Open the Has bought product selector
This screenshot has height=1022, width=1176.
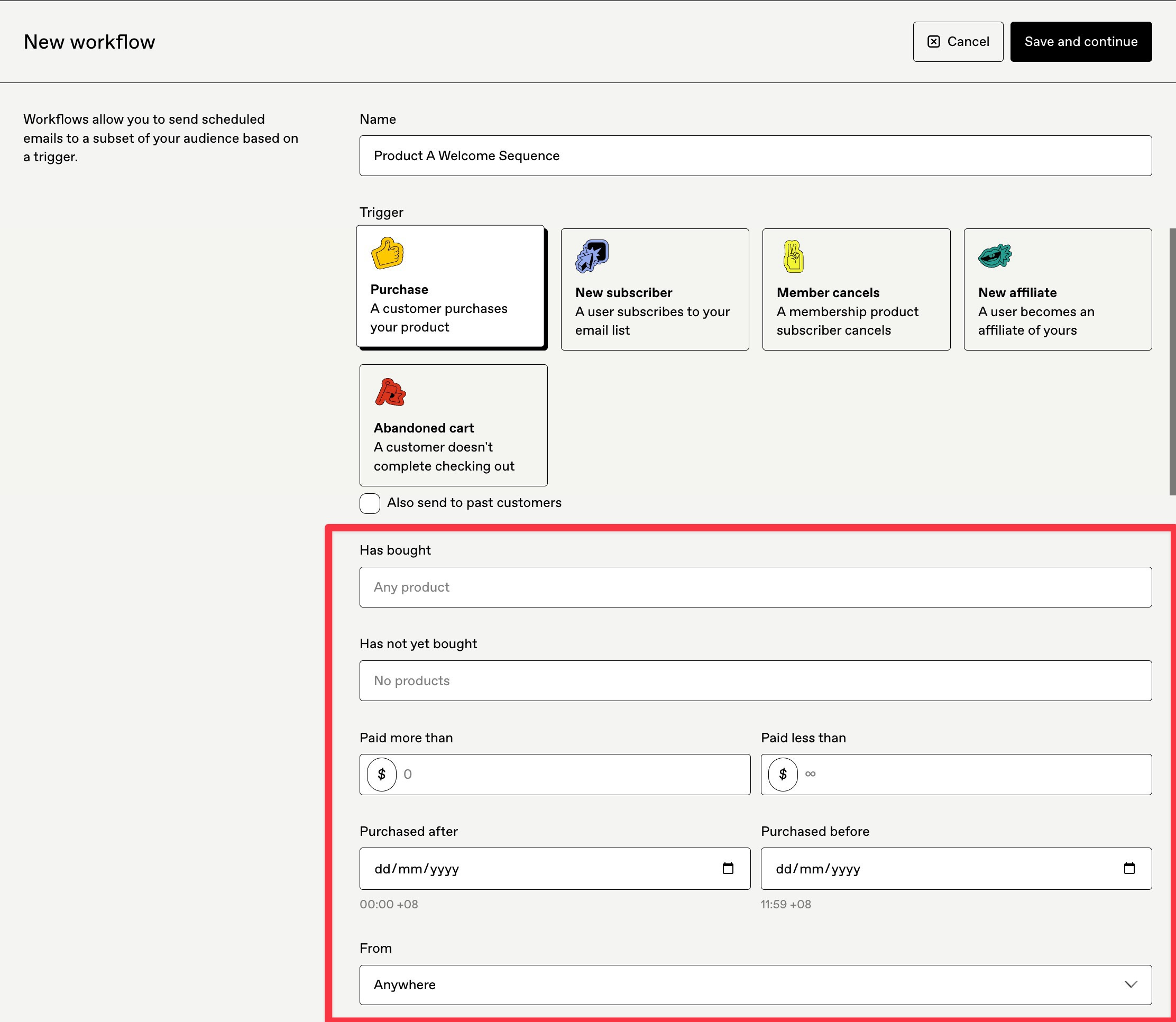pyautogui.click(x=755, y=587)
